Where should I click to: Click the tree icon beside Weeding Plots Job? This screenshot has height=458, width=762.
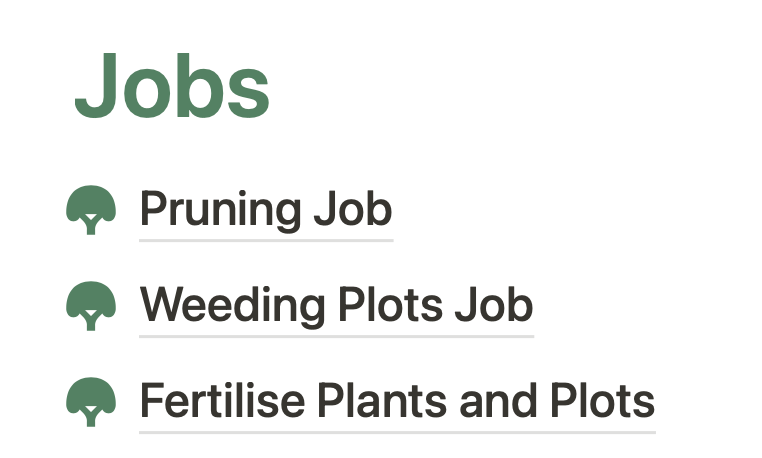click(x=91, y=305)
